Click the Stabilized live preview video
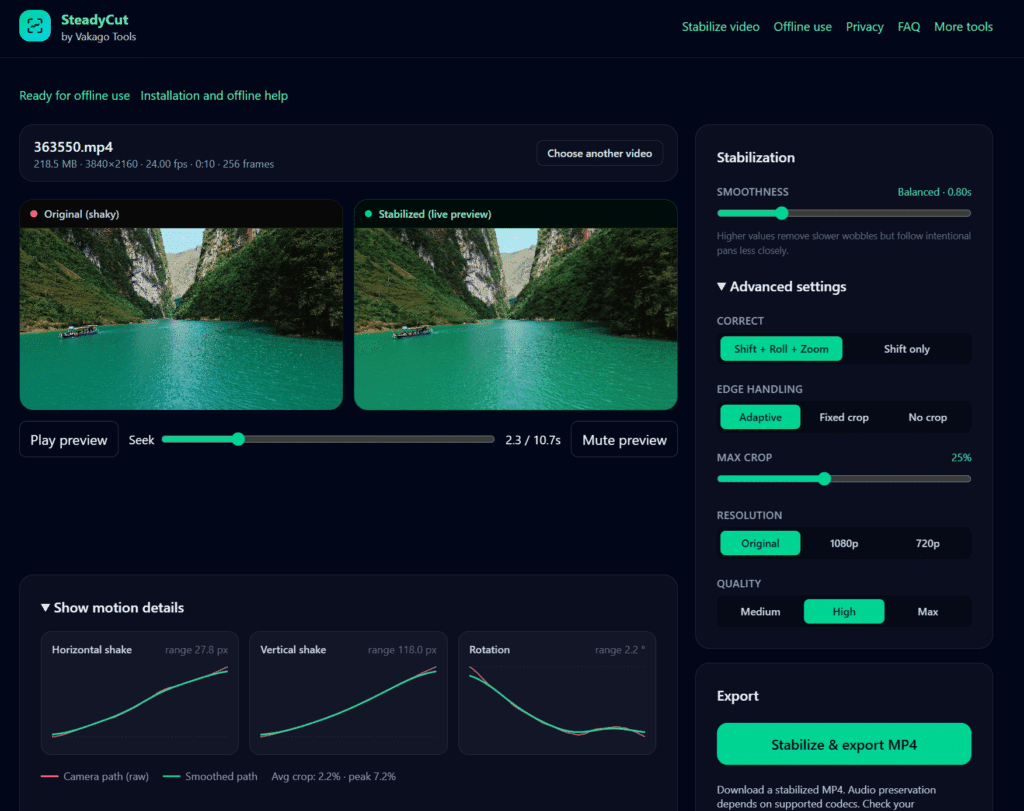 click(515, 319)
